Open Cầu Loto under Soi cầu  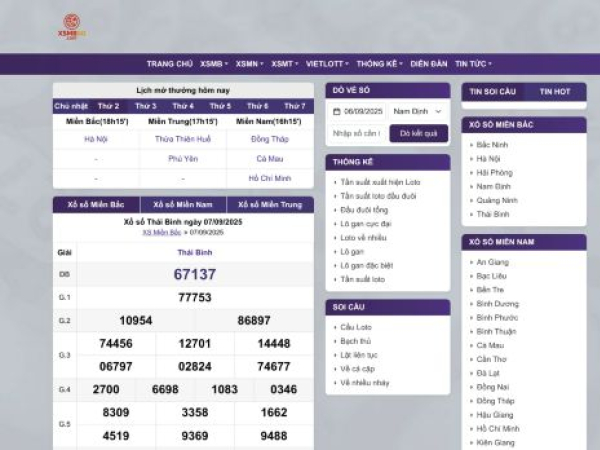coord(356,327)
